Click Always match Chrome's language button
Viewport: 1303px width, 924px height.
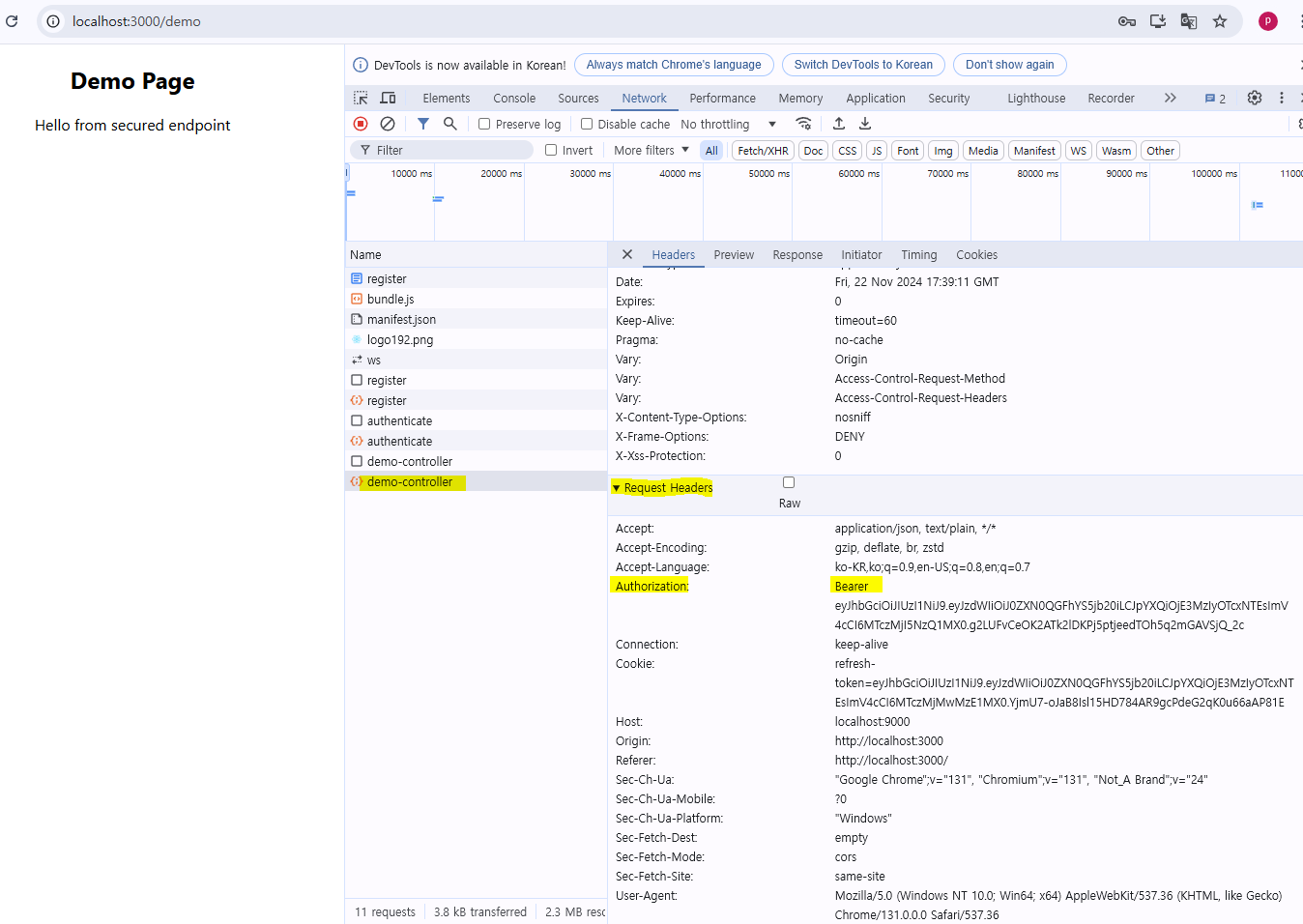pyautogui.click(x=674, y=65)
